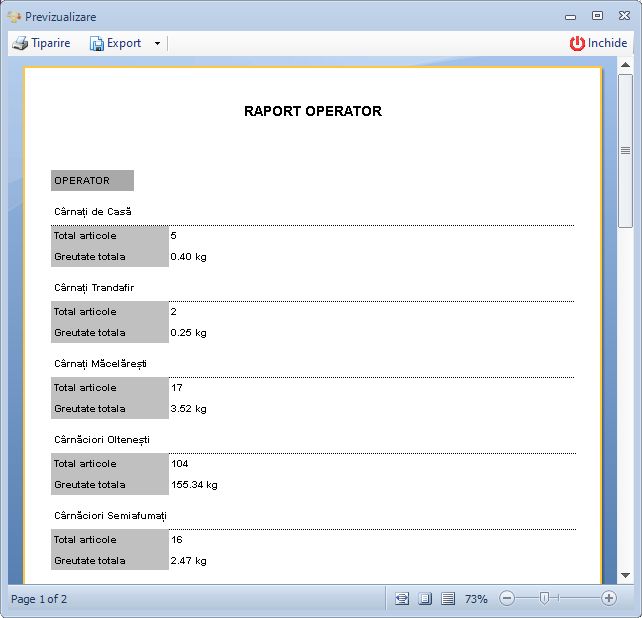Click the Cârnați Măcelărești heading
Viewport: 642px width, 618px height.
(x=100, y=364)
